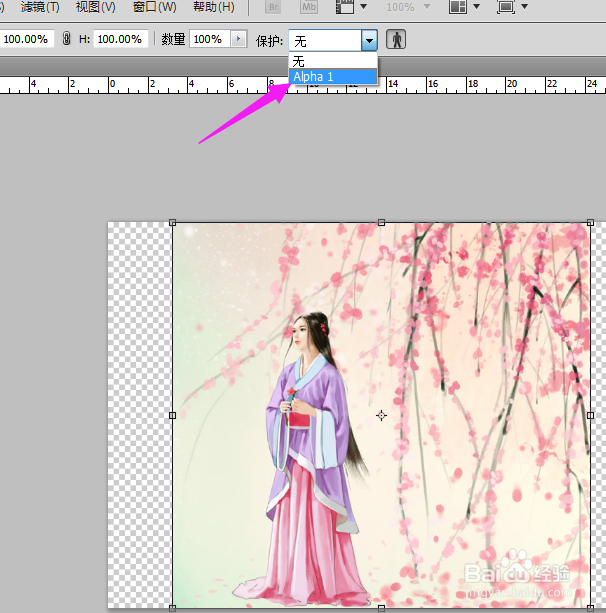Viewport: 606px width, 613px height.
Task: Click the right-middle transform handle
Action: coord(590,415)
